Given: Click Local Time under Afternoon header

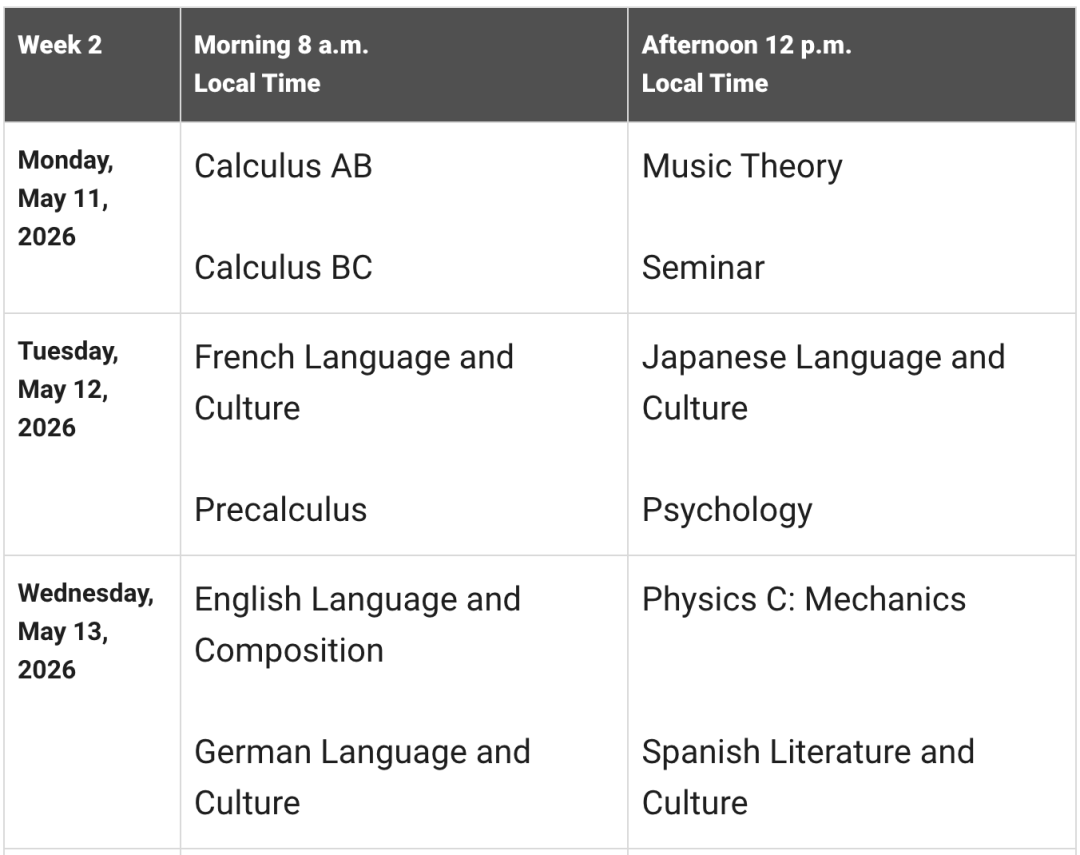Looking at the screenshot, I should pos(705,83).
